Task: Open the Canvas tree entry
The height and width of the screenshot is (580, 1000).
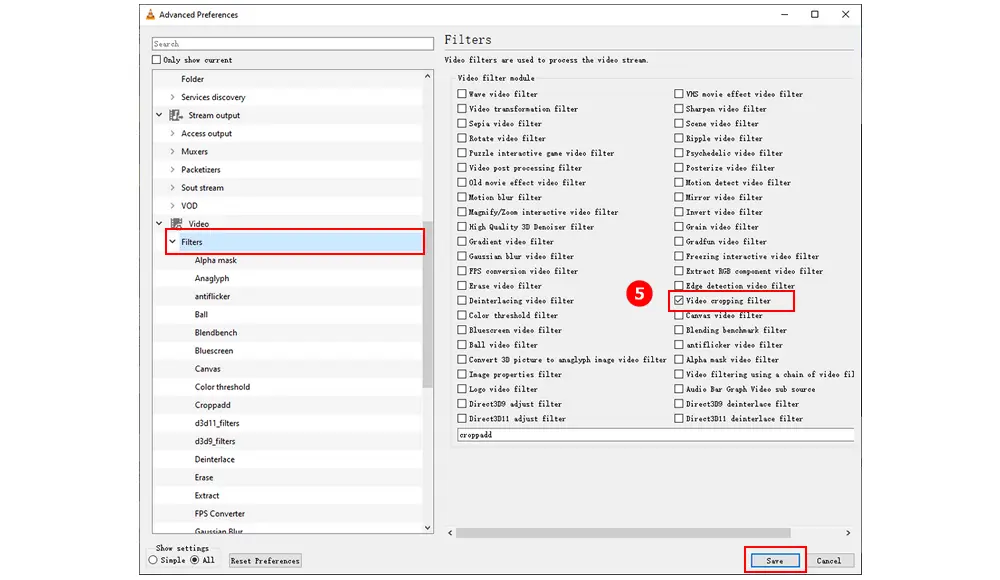Action: 207,369
